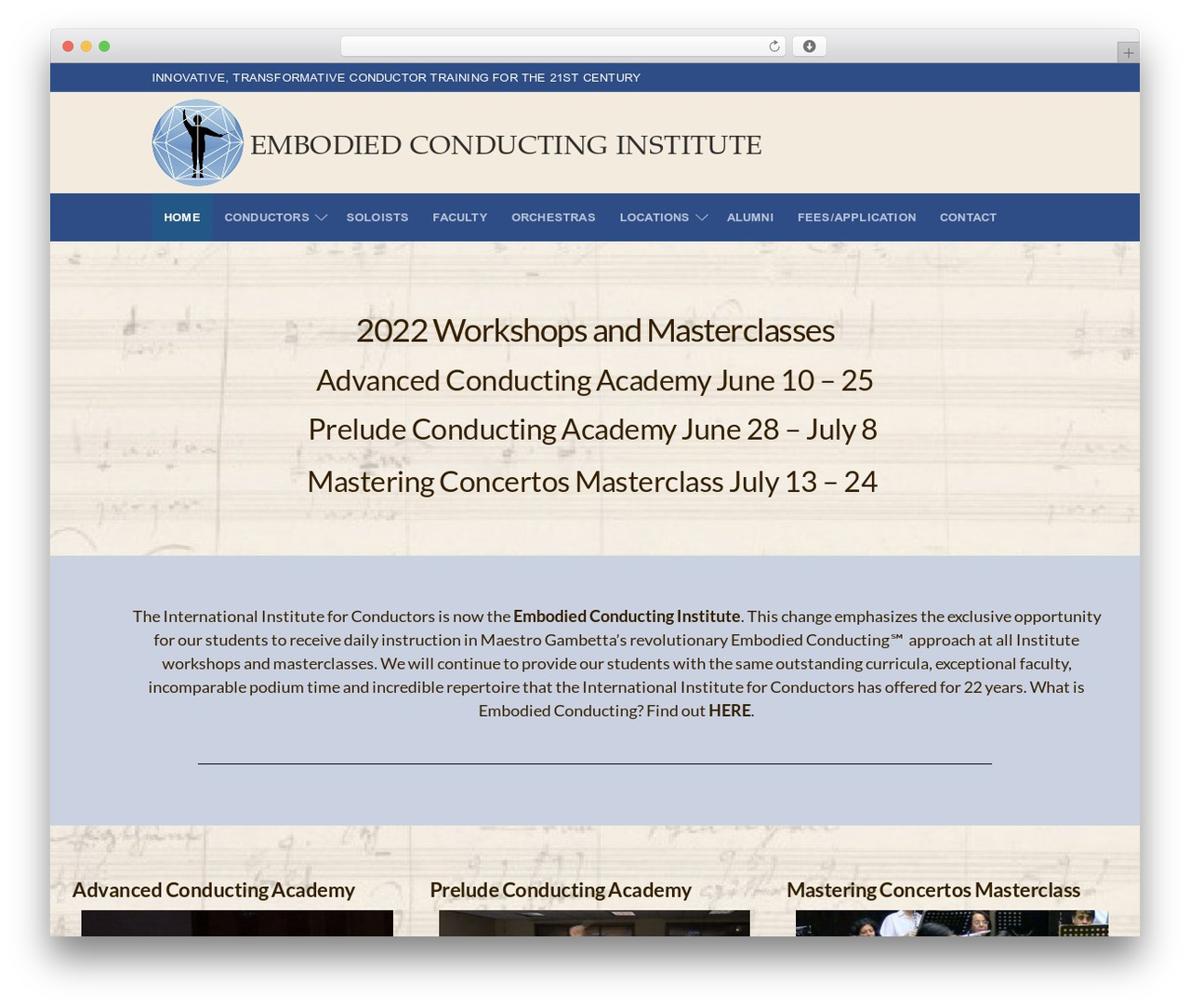Image resolution: width=1190 pixels, height=1008 pixels.
Task: Click the '2022 Workshops and Masterclasses' headline
Action: click(595, 330)
